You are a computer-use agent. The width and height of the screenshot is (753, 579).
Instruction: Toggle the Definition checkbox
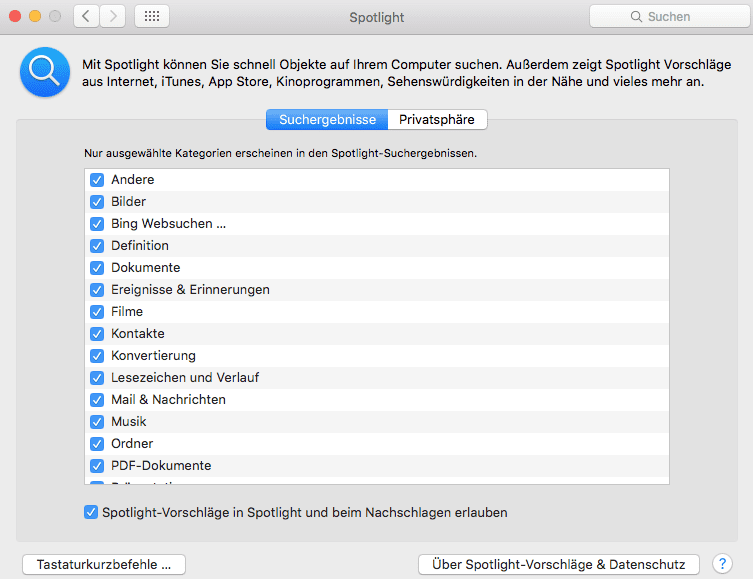(97, 246)
